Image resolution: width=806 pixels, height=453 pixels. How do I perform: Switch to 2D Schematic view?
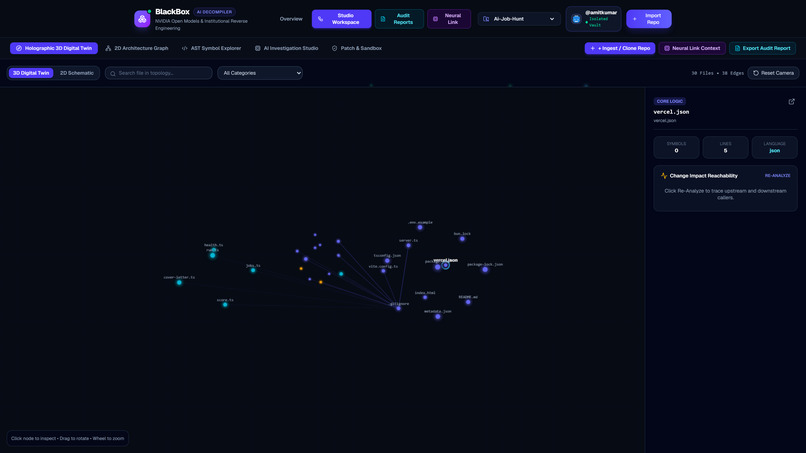click(x=77, y=73)
